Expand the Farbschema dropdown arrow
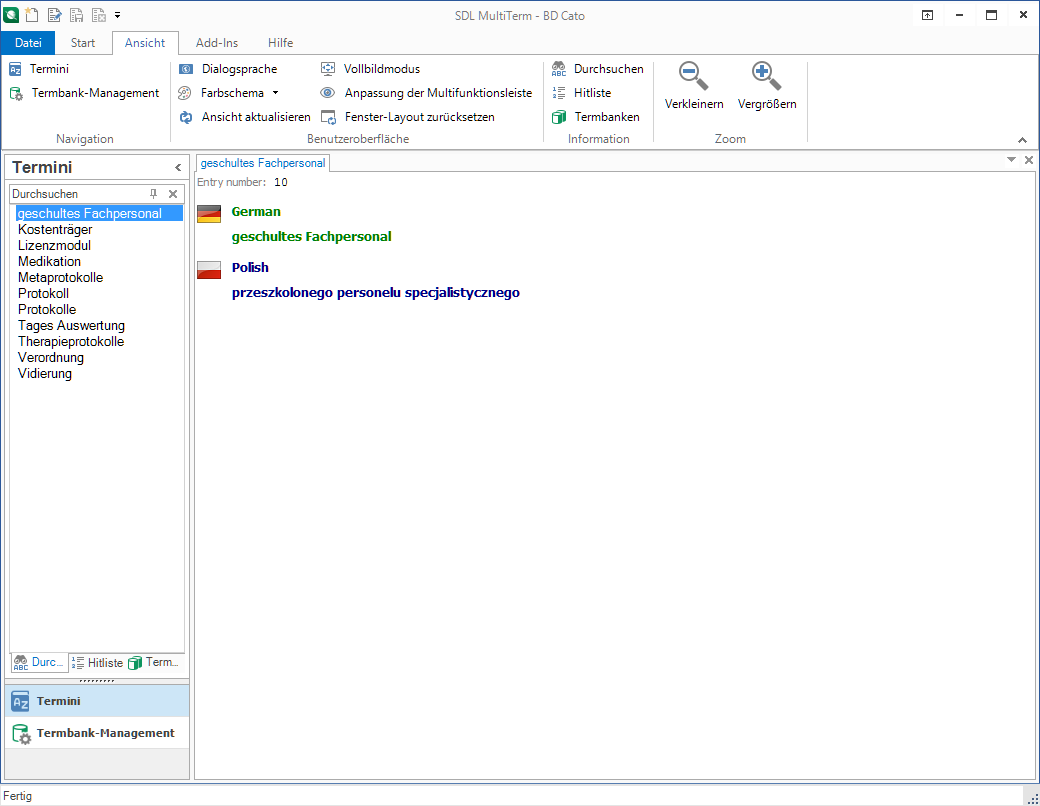The image size is (1040, 806). coord(275,93)
